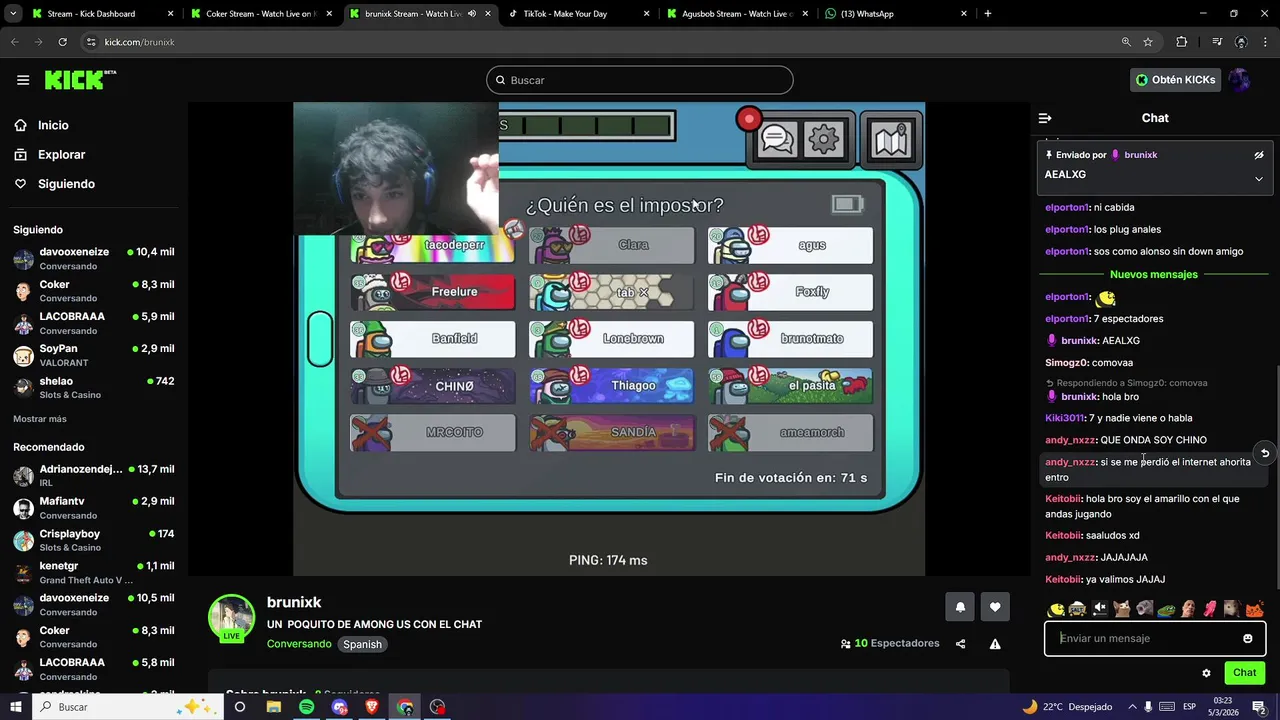This screenshot has width=1280, height=720.
Task: Report the stream with warning icon
Action: click(995, 644)
